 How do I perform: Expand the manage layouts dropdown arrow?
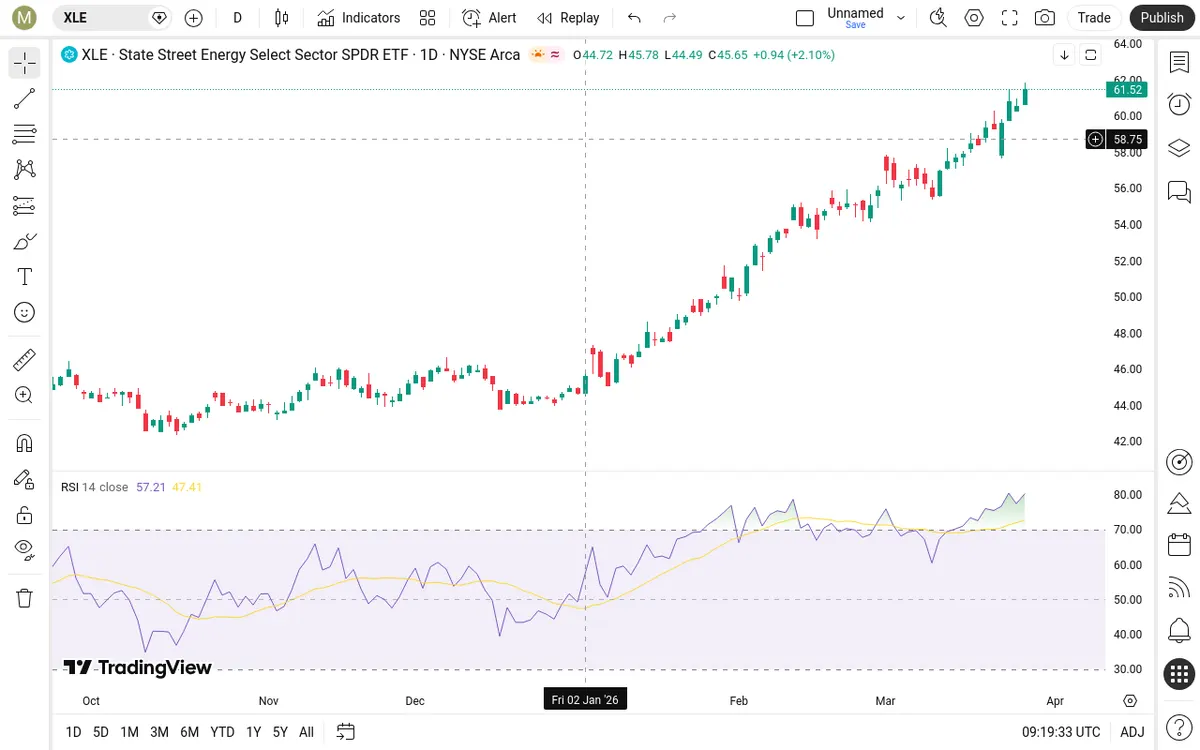tap(901, 17)
